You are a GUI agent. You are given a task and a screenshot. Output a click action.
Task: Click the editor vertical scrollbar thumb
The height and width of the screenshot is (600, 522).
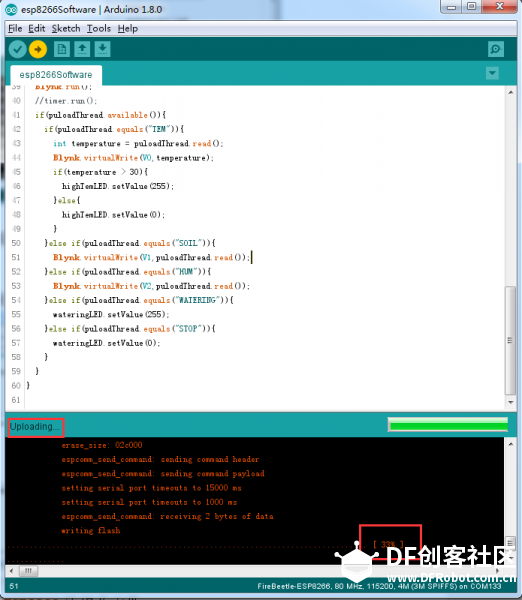point(511,340)
